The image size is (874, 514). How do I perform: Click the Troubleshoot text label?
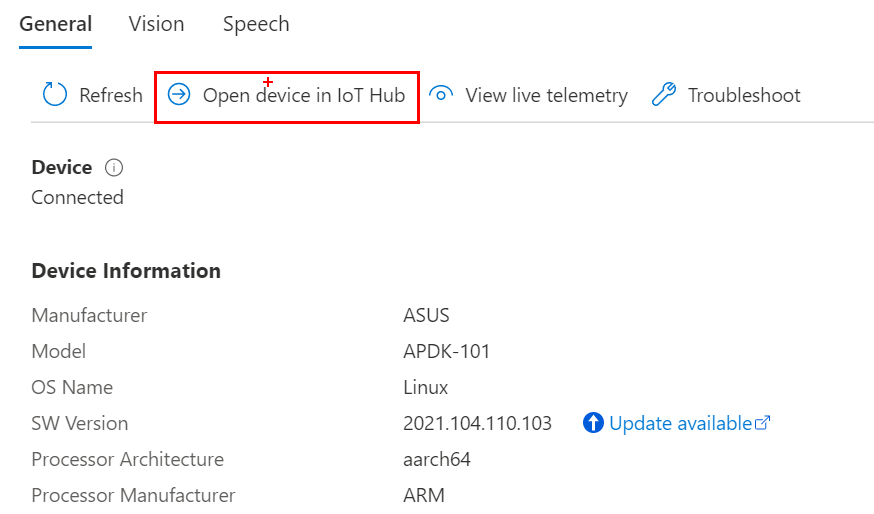744,95
